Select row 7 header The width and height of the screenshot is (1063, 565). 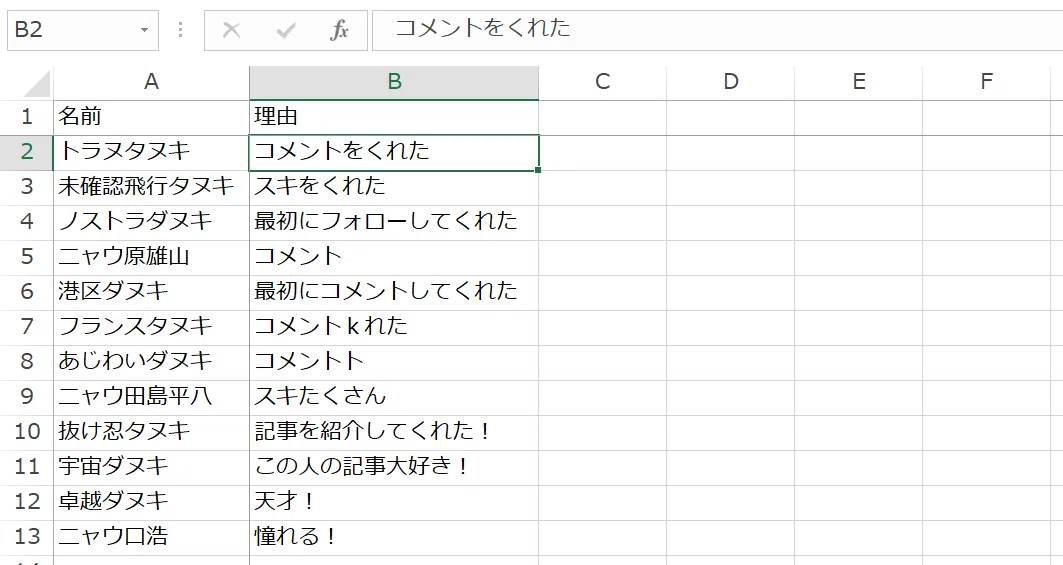click(26, 327)
